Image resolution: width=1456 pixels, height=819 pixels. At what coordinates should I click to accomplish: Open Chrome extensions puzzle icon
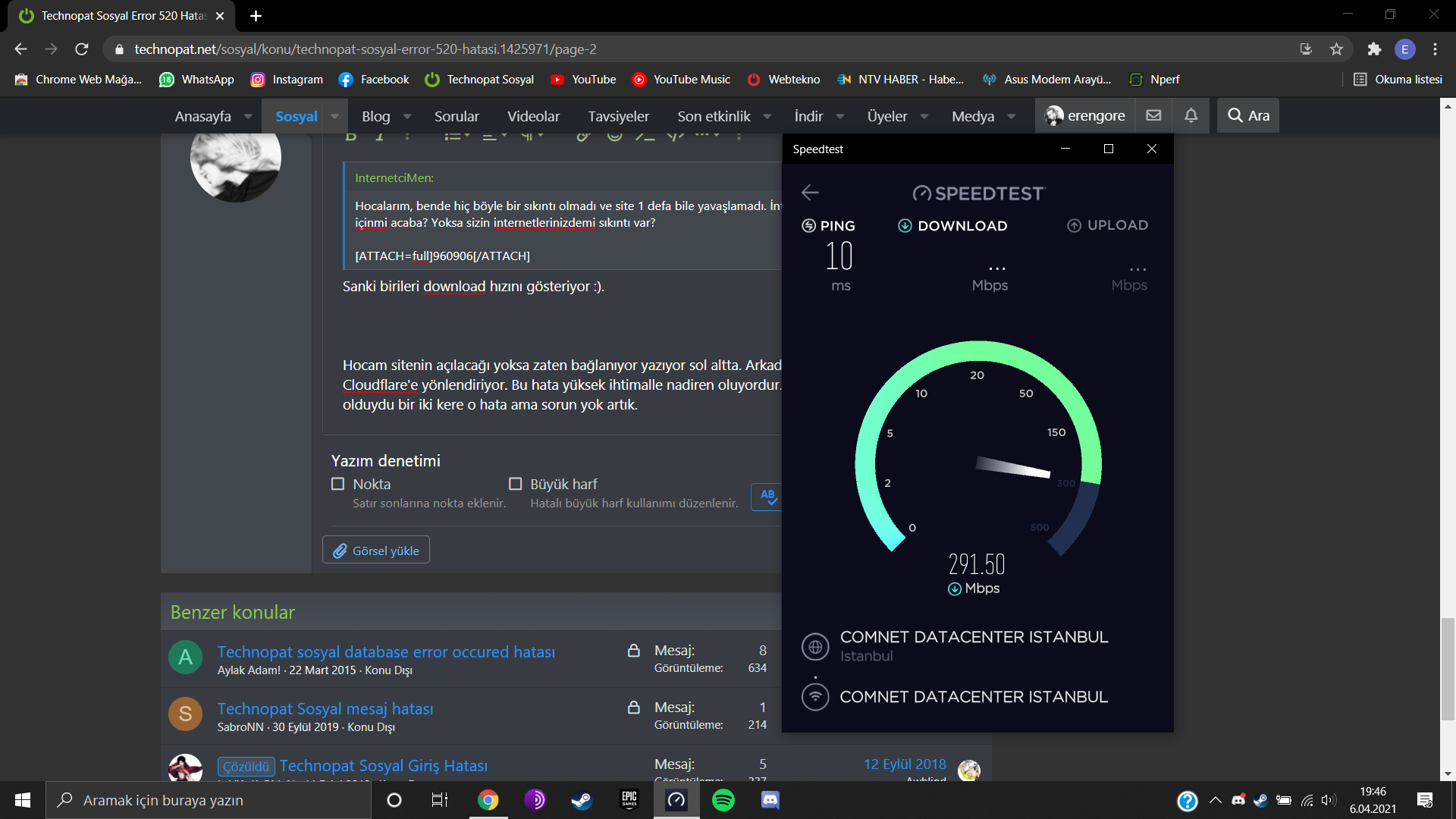tap(1374, 49)
